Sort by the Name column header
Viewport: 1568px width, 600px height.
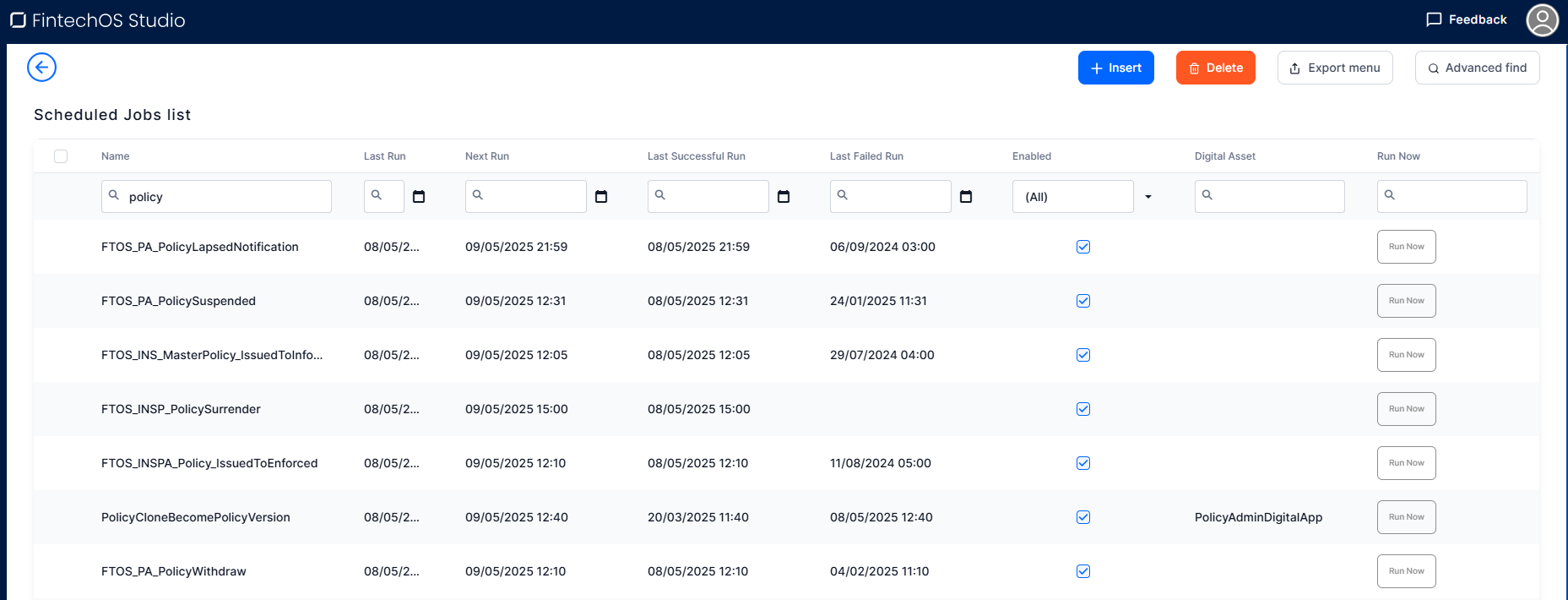(x=116, y=156)
